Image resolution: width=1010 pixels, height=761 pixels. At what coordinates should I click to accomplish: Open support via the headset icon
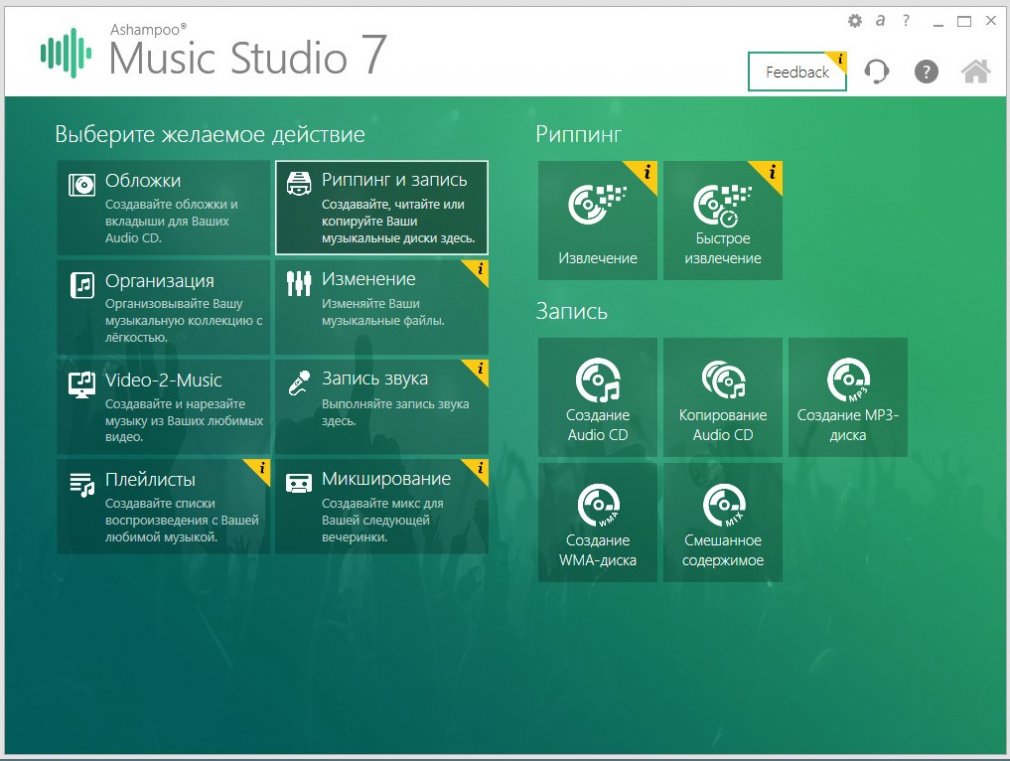[x=876, y=72]
